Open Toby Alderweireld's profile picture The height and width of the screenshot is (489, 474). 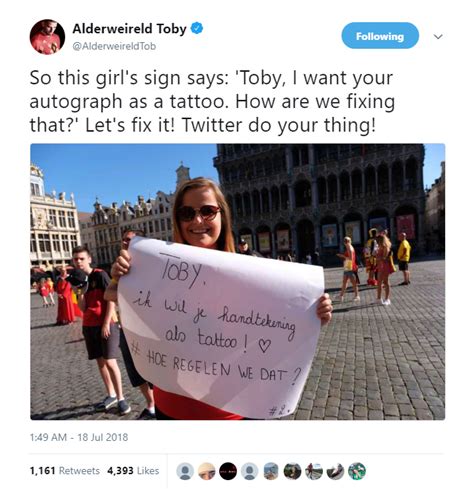pos(47,37)
